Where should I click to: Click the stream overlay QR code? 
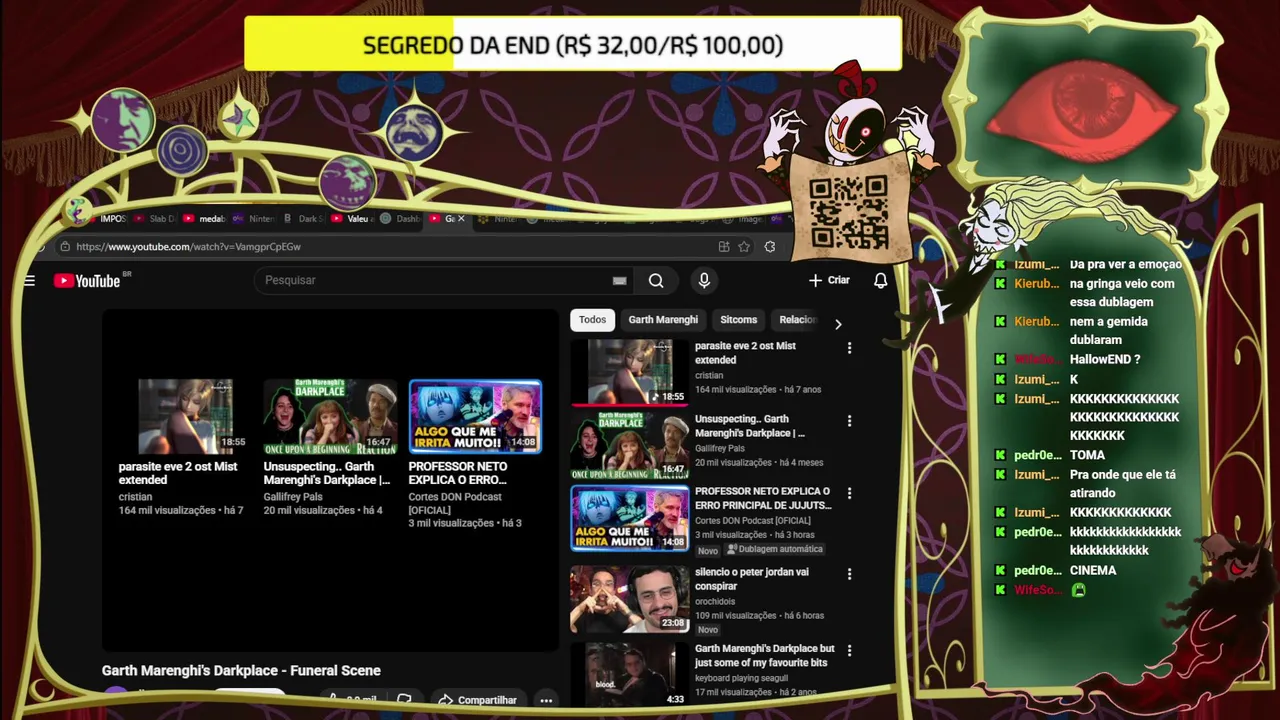pos(848,211)
